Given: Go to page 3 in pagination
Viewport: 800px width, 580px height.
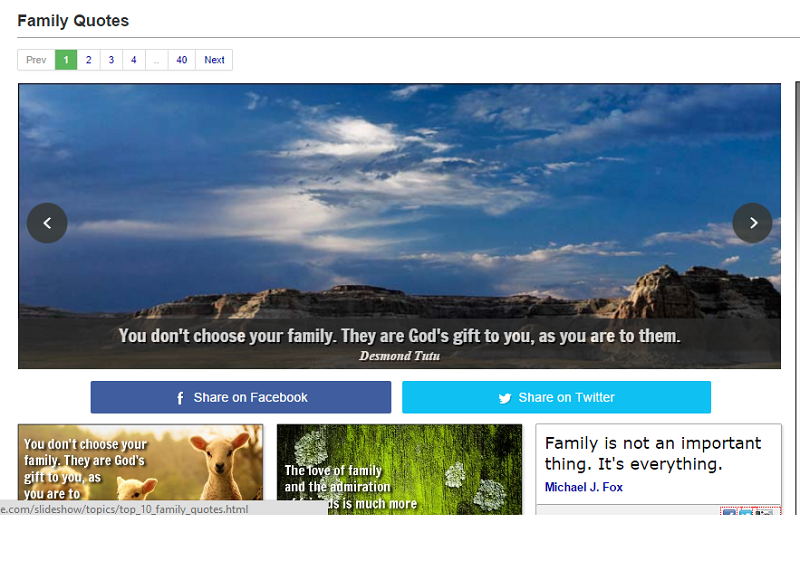Looking at the screenshot, I should pos(111,60).
